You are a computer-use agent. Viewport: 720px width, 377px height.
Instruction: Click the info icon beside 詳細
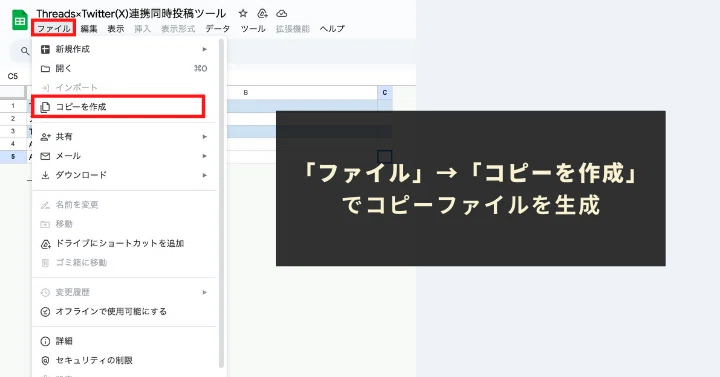click(45, 342)
